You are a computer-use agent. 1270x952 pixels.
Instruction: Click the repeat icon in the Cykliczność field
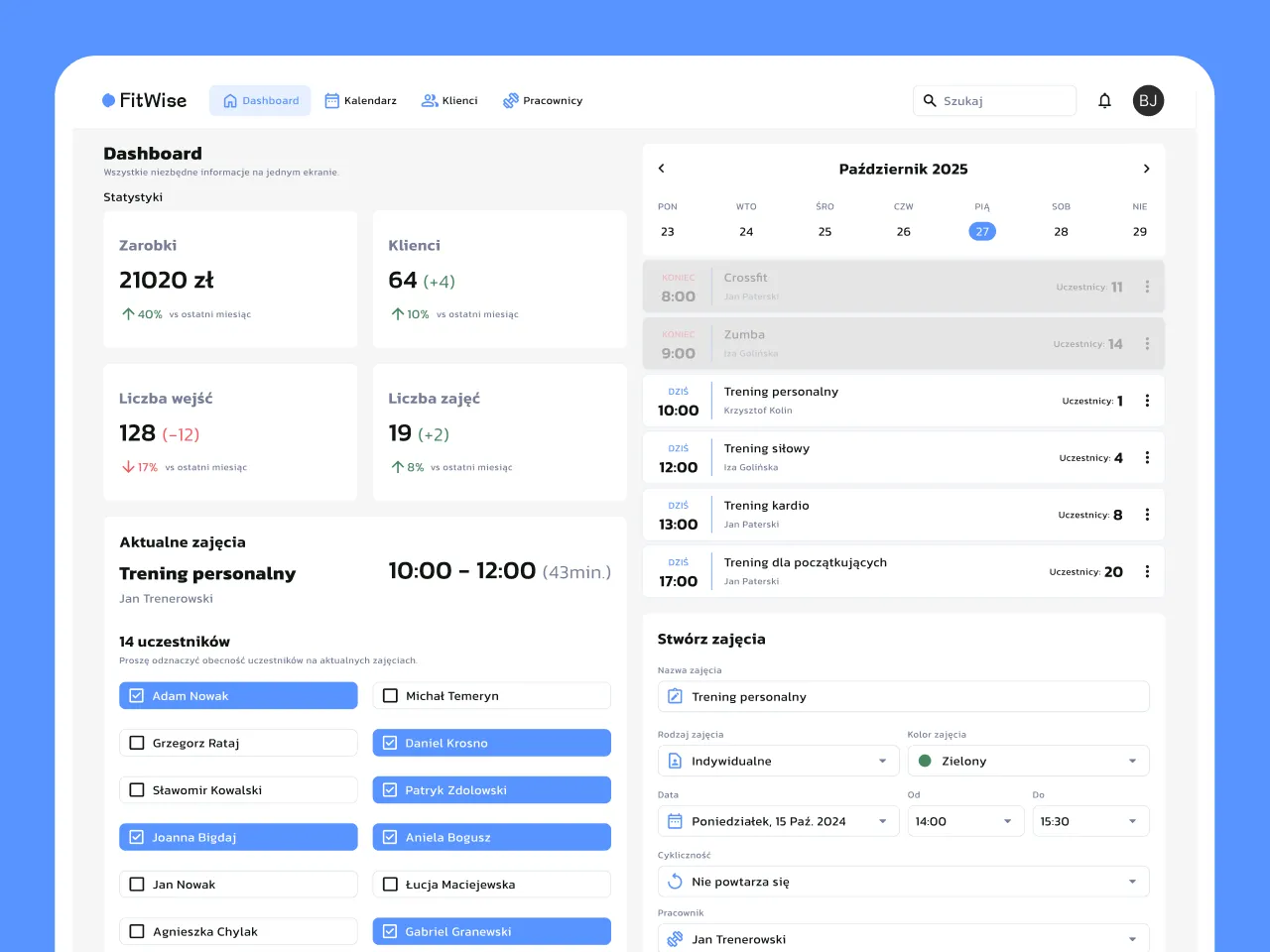[x=677, y=881]
